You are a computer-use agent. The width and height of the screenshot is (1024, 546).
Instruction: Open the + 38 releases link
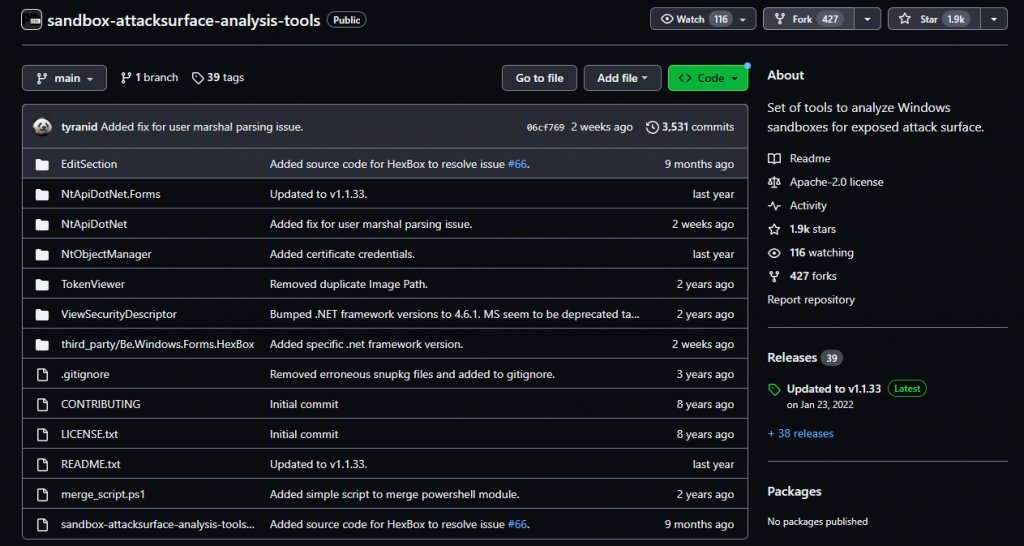point(800,434)
